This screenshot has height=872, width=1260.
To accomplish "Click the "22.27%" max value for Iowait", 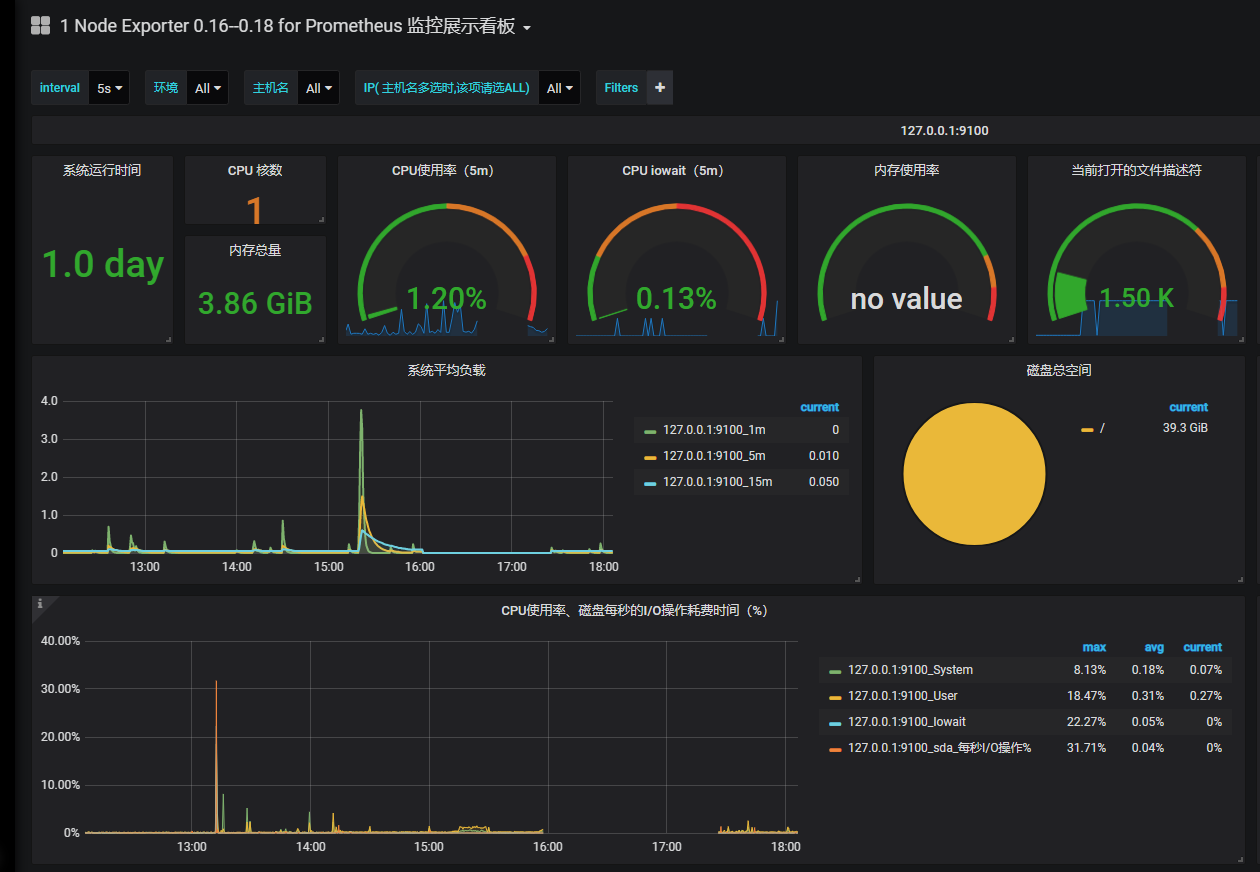I will click(1086, 722).
